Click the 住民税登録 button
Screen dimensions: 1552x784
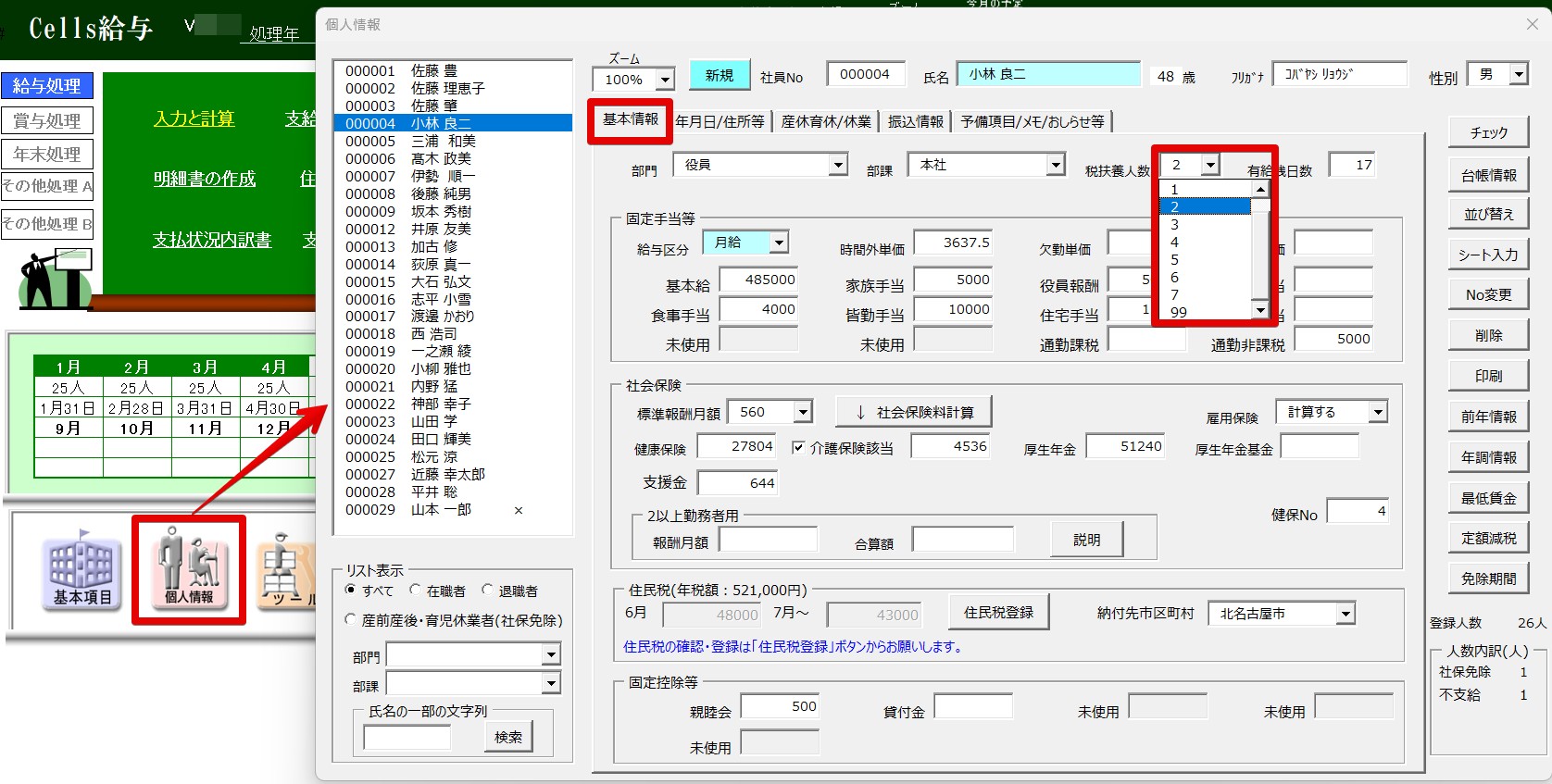pos(999,613)
